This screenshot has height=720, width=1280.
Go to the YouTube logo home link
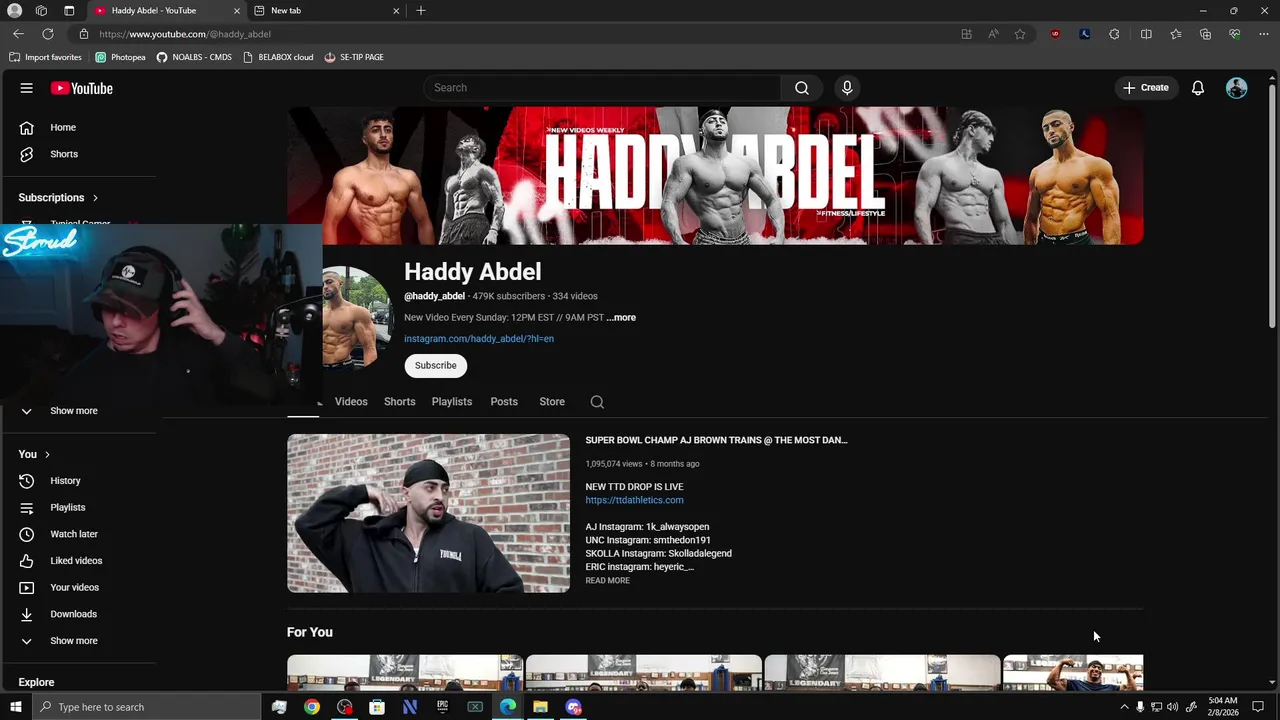[82, 88]
